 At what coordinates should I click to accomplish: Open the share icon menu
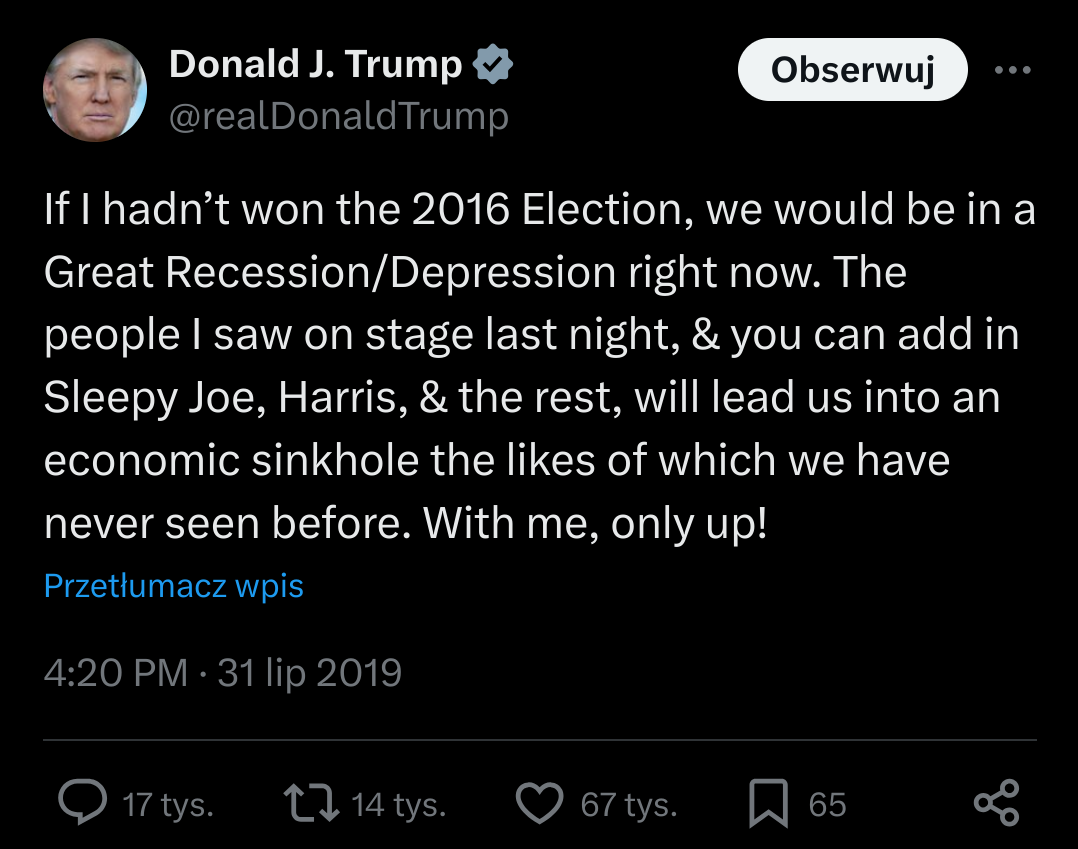(996, 803)
